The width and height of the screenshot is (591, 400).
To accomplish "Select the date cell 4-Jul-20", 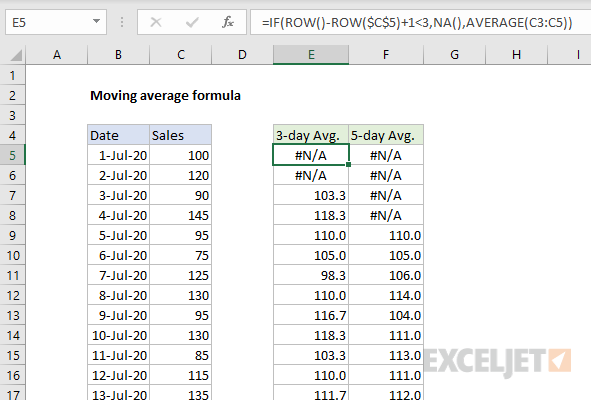I will (118, 215).
